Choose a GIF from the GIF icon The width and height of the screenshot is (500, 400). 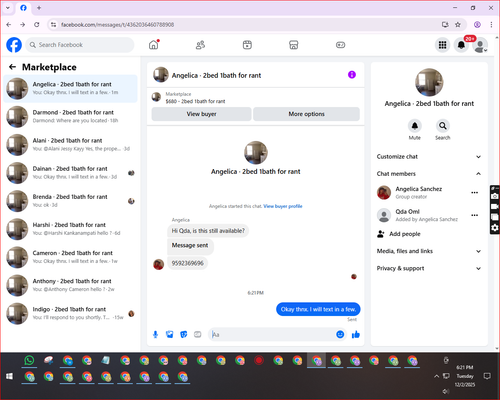(198, 334)
